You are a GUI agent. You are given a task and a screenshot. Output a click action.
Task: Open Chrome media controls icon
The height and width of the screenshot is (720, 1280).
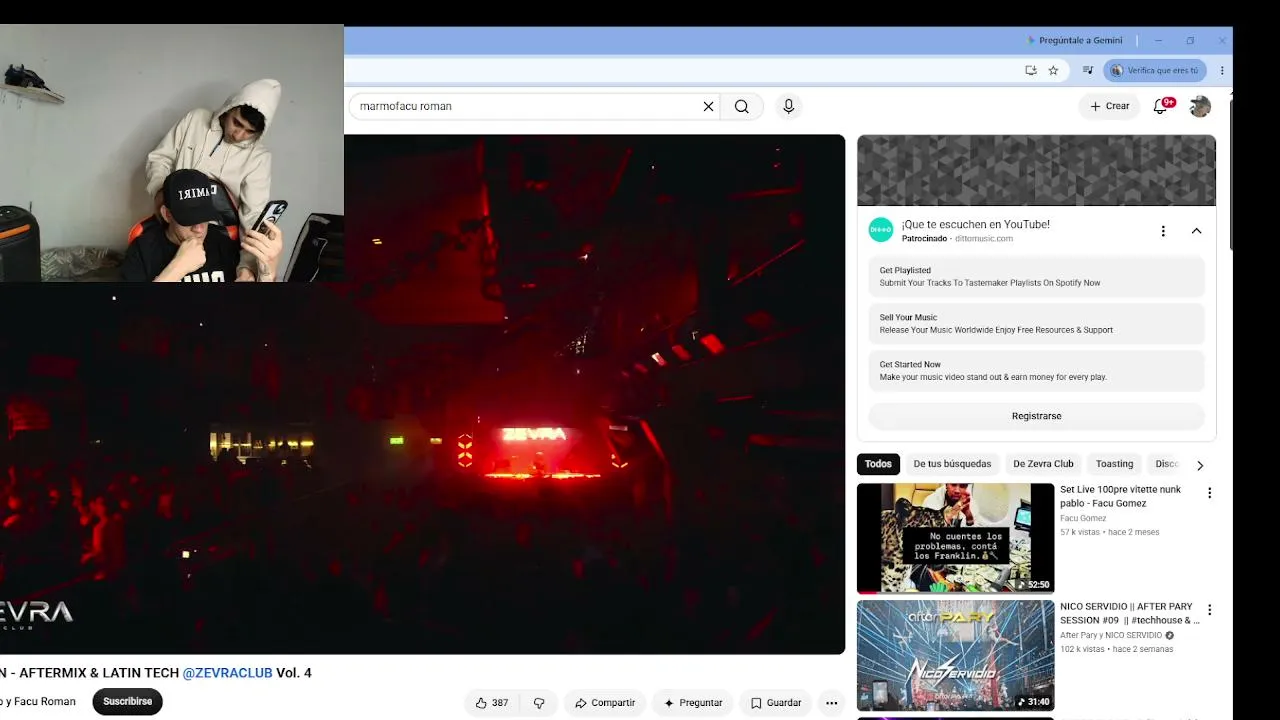(1088, 70)
